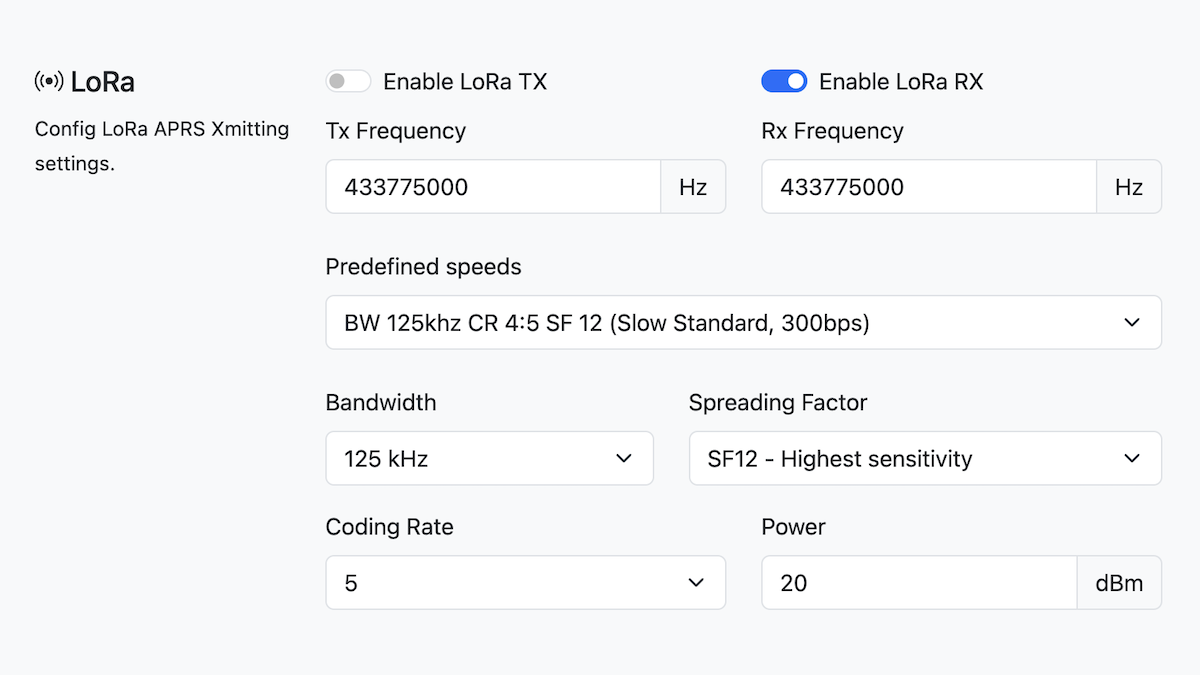Click the Hz unit beside Tx Frequency

[693, 187]
